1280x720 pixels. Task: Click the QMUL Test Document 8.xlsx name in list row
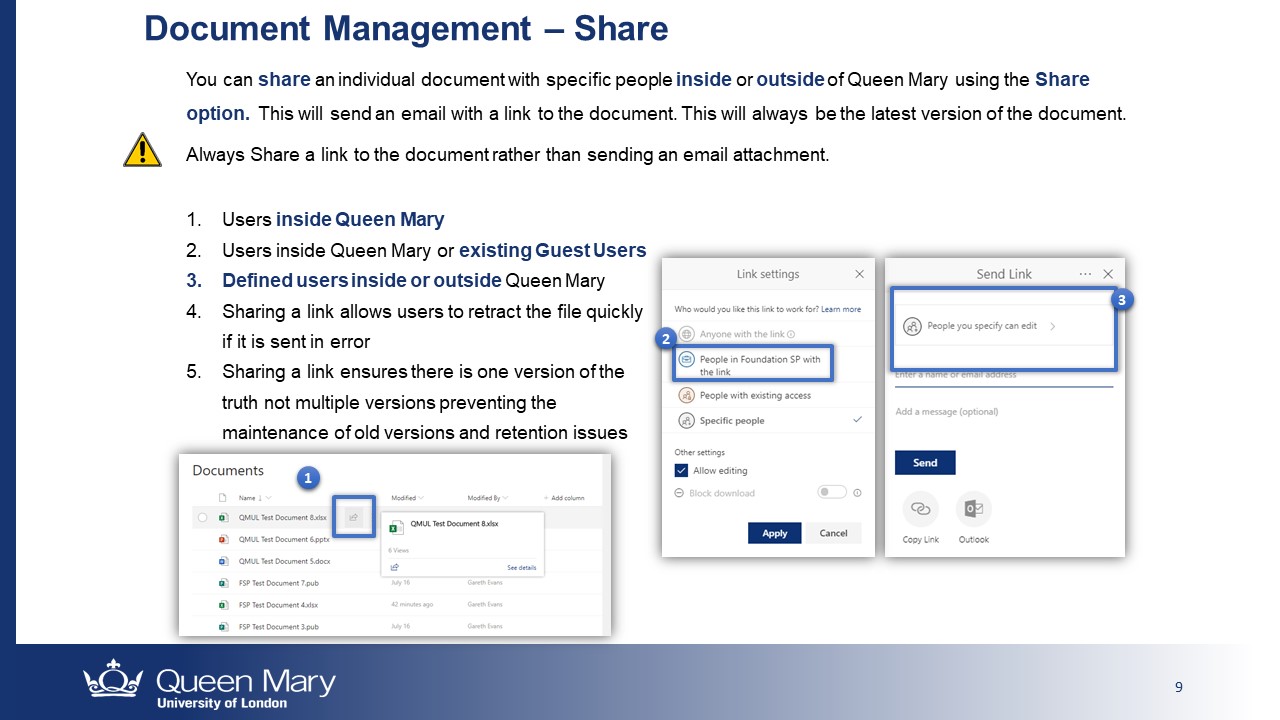pyautogui.click(x=283, y=518)
